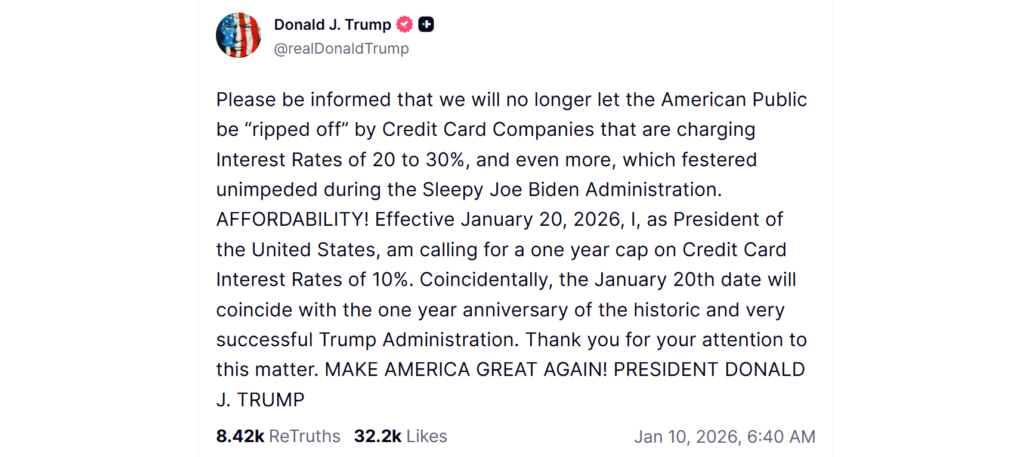Open Donald J. Trump's profile avatar
Screen dimensions: 1024x457
239,35
